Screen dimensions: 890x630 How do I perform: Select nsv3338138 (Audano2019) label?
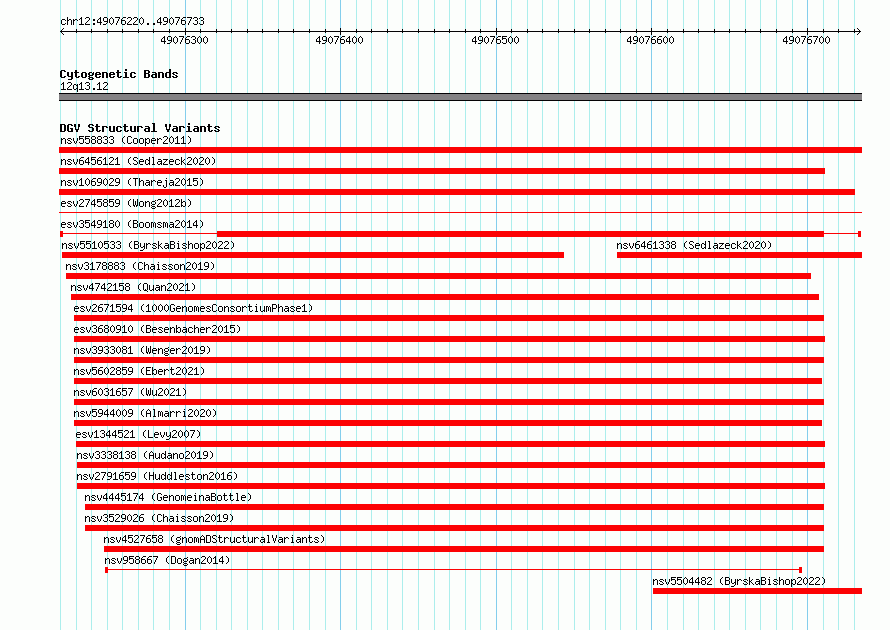[145, 455]
